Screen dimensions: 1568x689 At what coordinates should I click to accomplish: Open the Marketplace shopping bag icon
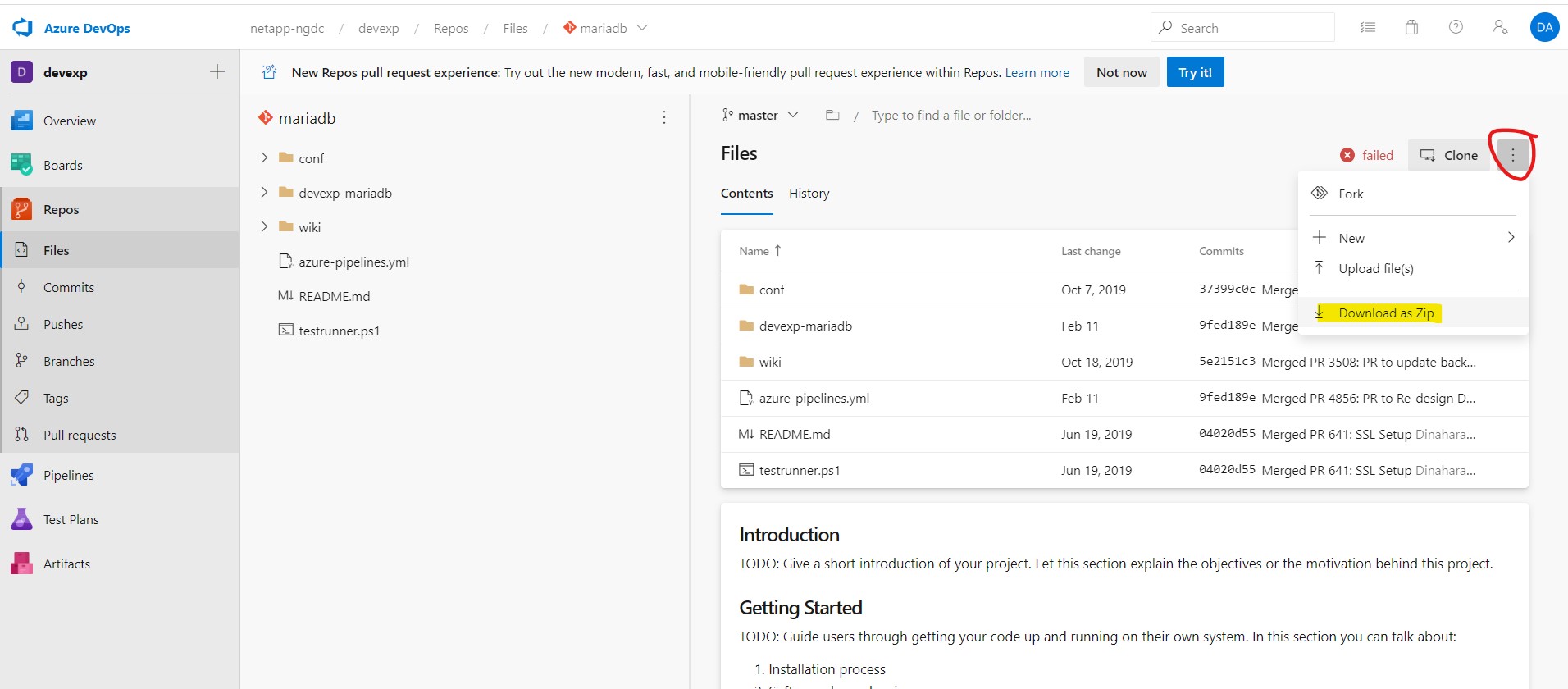click(x=1411, y=27)
